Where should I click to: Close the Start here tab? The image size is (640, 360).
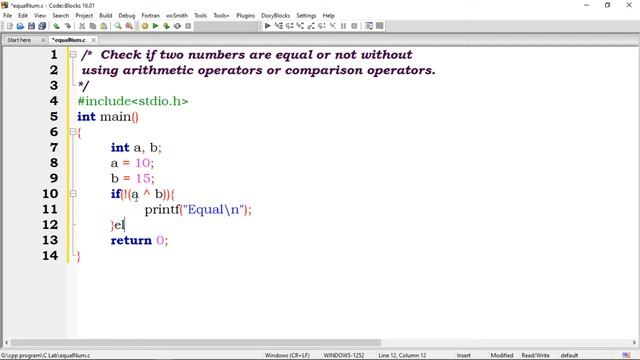43,40
